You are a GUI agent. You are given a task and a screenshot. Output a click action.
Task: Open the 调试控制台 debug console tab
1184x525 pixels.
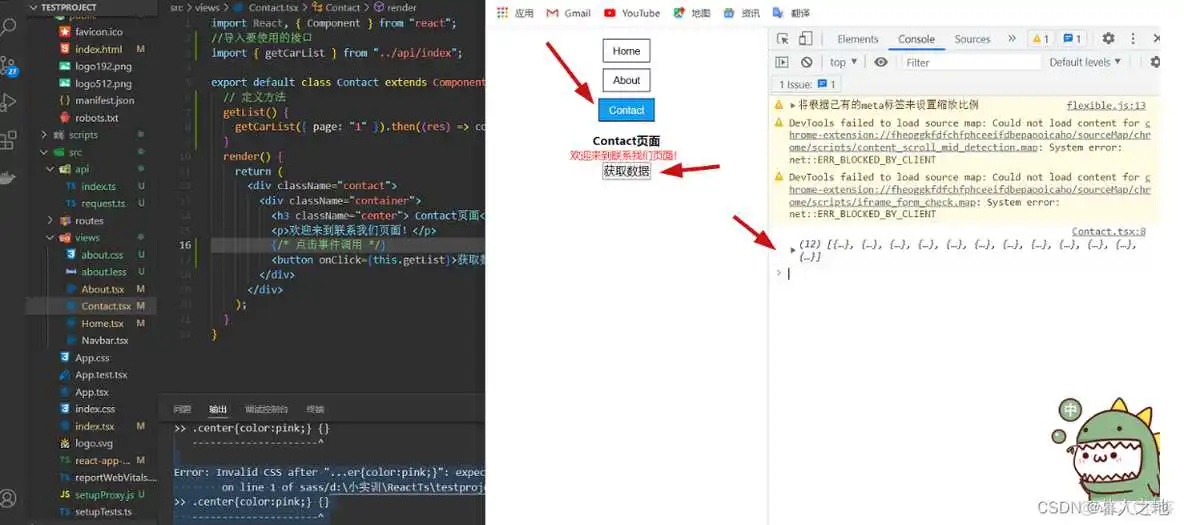(x=266, y=409)
